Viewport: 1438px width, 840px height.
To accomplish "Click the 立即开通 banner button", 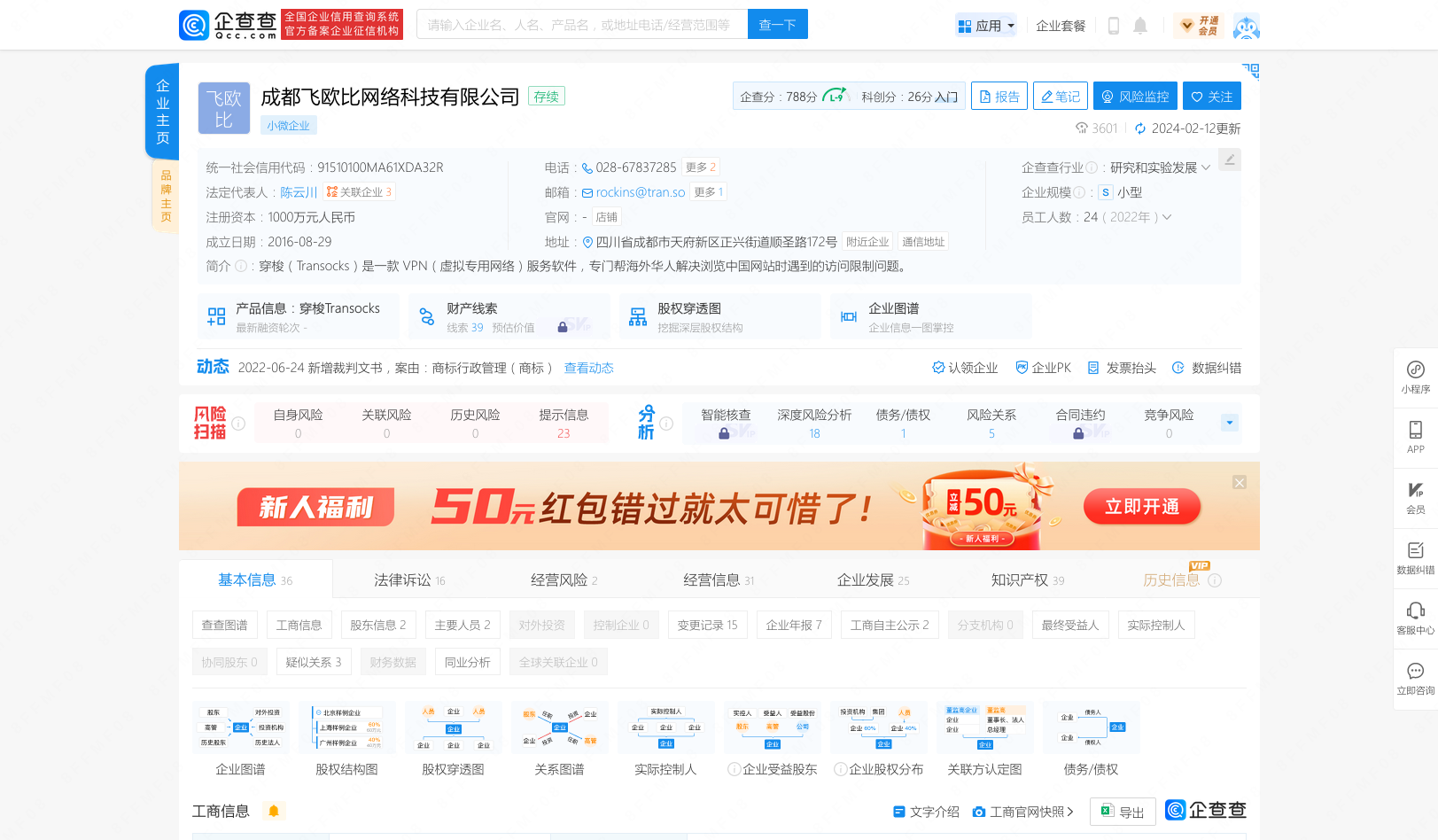I will (1141, 506).
